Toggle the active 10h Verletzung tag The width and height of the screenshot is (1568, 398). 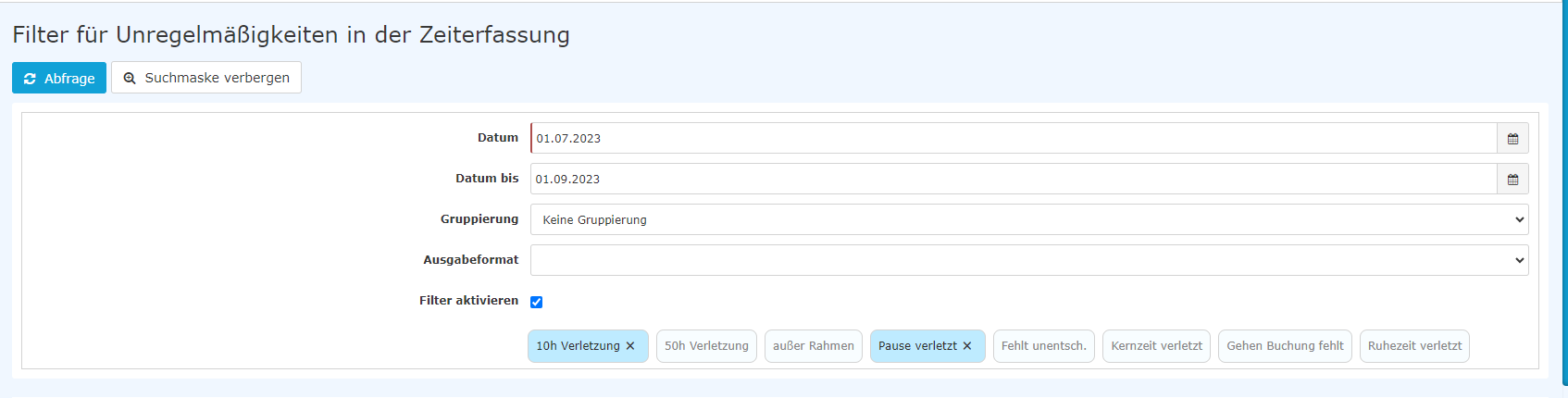[x=578, y=346]
